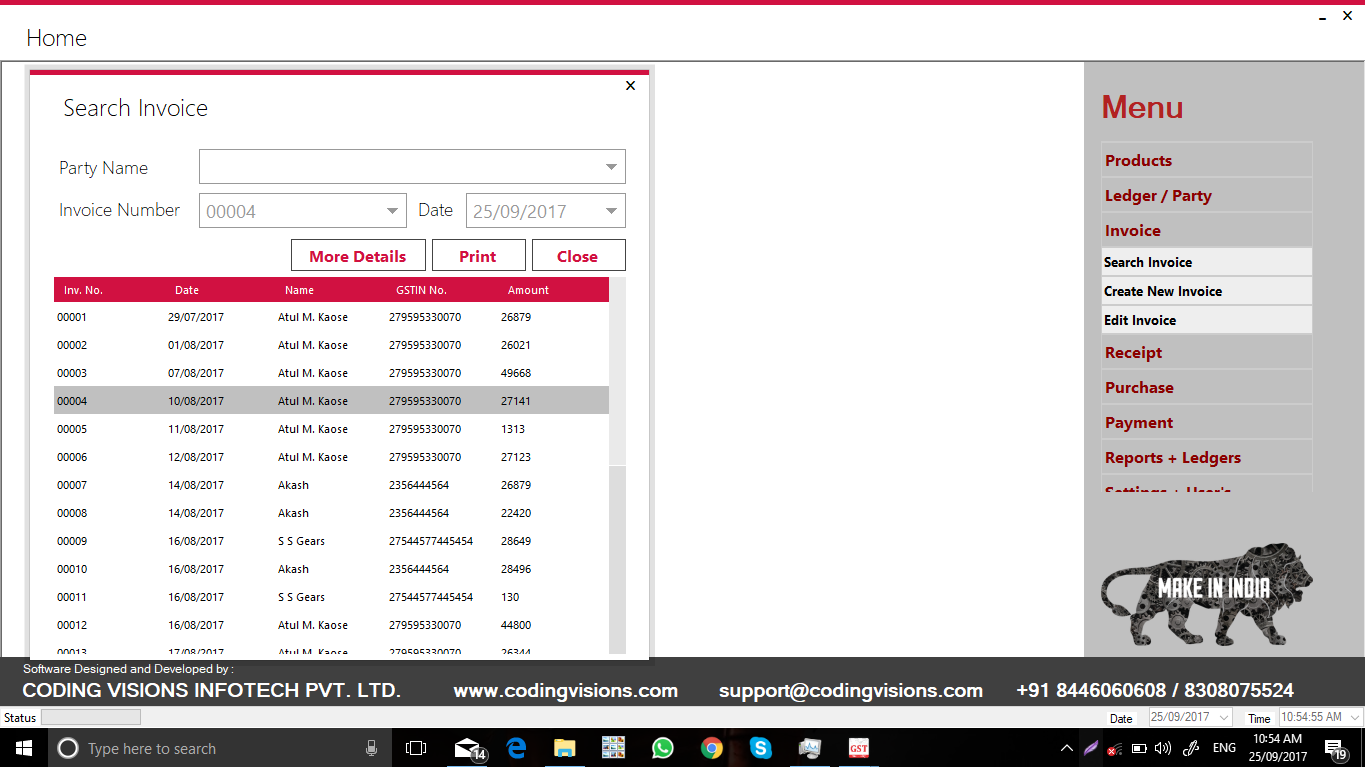The image size is (1365, 767).
Task: Open invoice 00007 from the list
Action: tap(300, 485)
